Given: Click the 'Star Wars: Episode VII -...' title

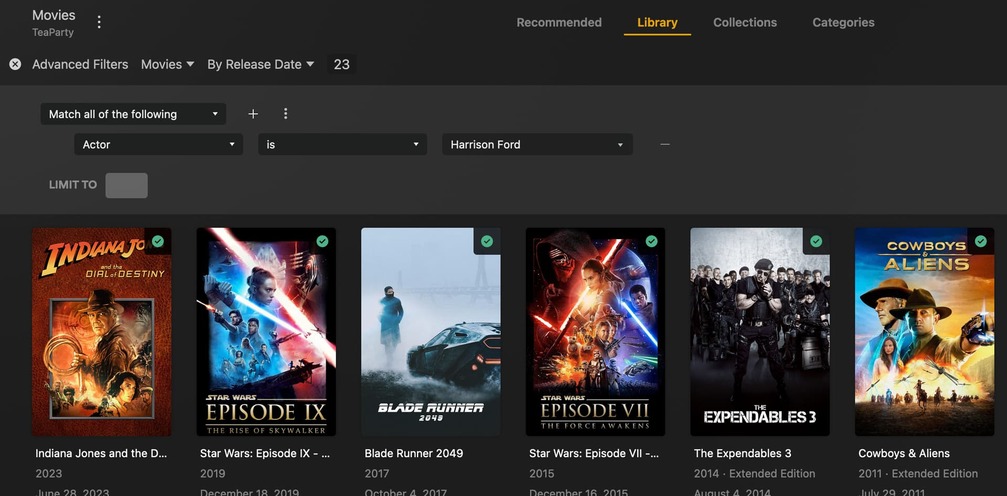Looking at the screenshot, I should pos(594,454).
